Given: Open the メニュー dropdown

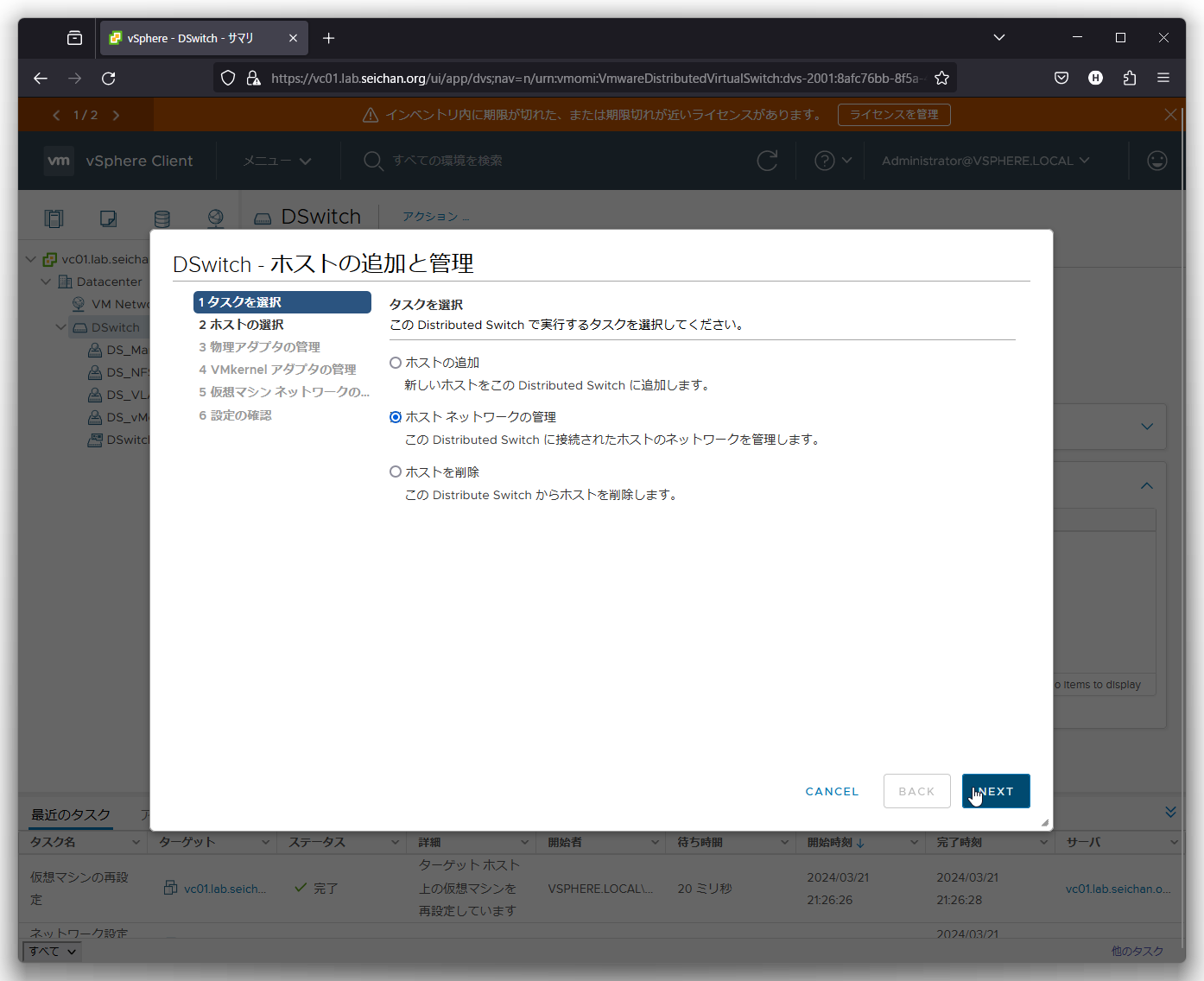Looking at the screenshot, I should click(x=276, y=161).
